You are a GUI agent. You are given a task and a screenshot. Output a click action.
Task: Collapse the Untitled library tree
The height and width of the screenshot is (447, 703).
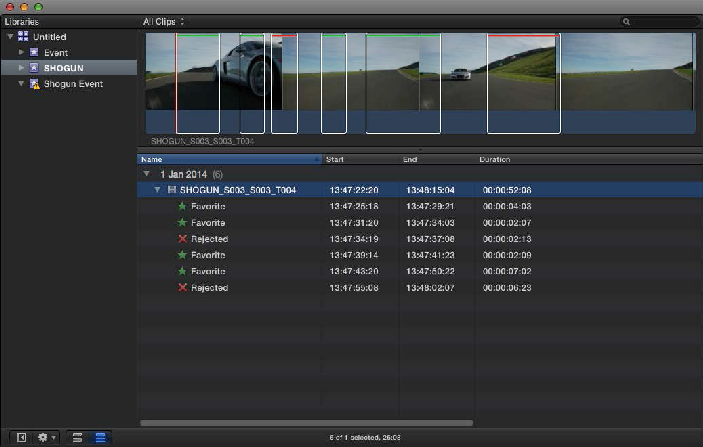click(x=10, y=37)
